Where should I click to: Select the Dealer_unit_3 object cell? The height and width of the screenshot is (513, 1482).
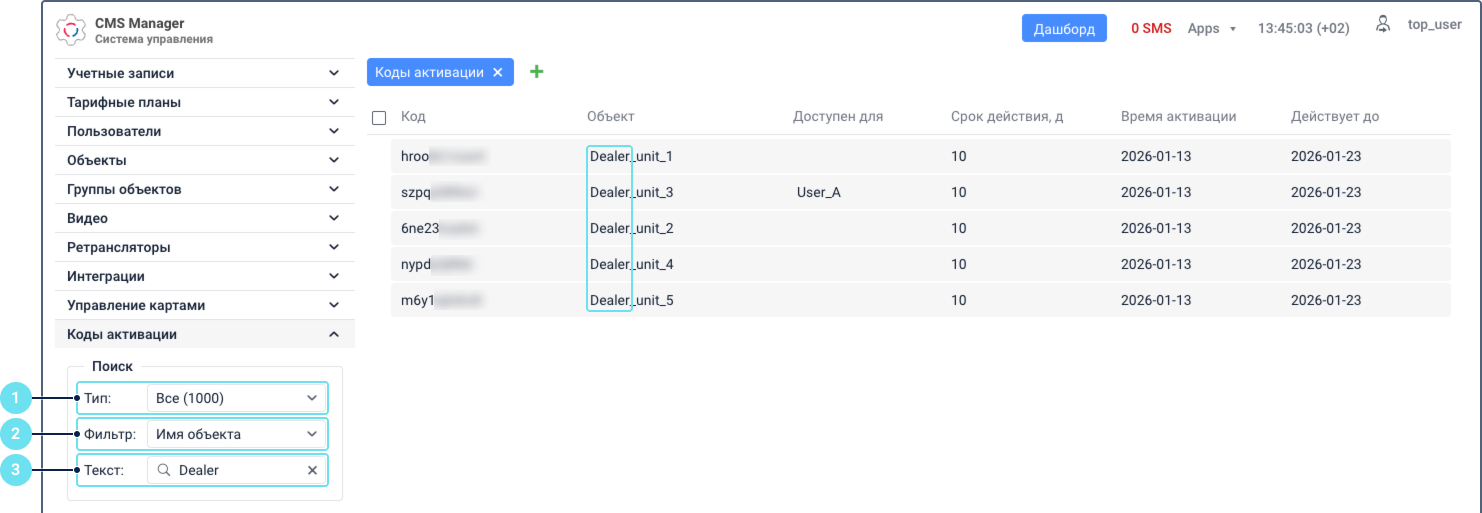tap(631, 192)
